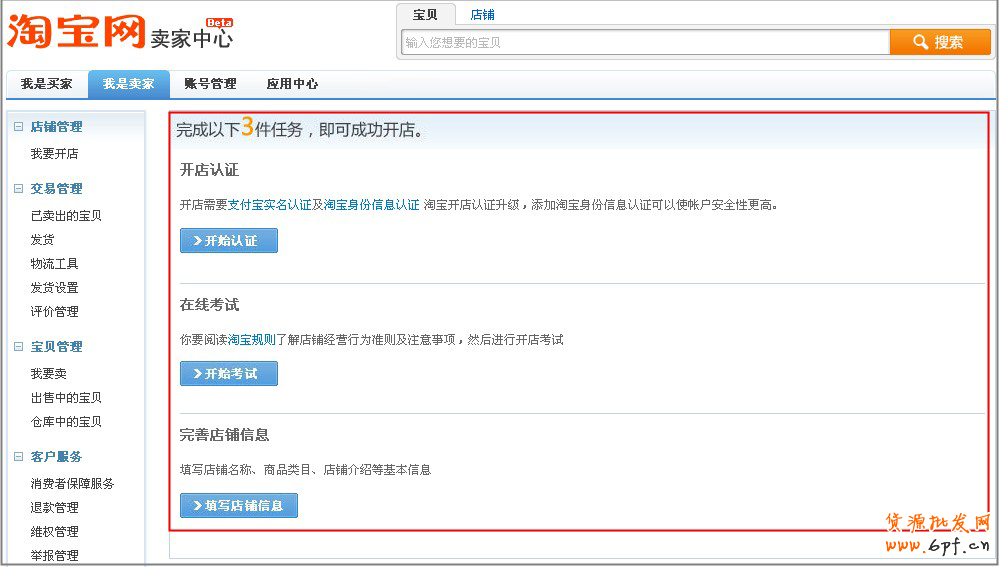This screenshot has height=567, width=1000.
Task: Open 退款管理 in sidebar
Action: click(x=54, y=508)
